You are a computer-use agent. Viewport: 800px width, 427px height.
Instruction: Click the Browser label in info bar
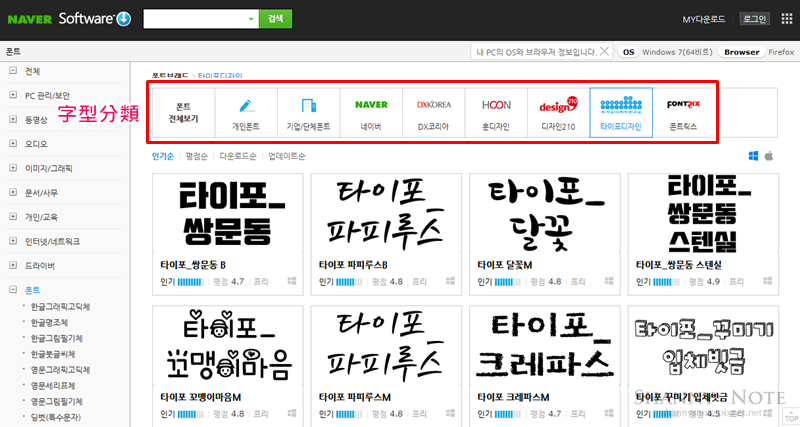742,52
